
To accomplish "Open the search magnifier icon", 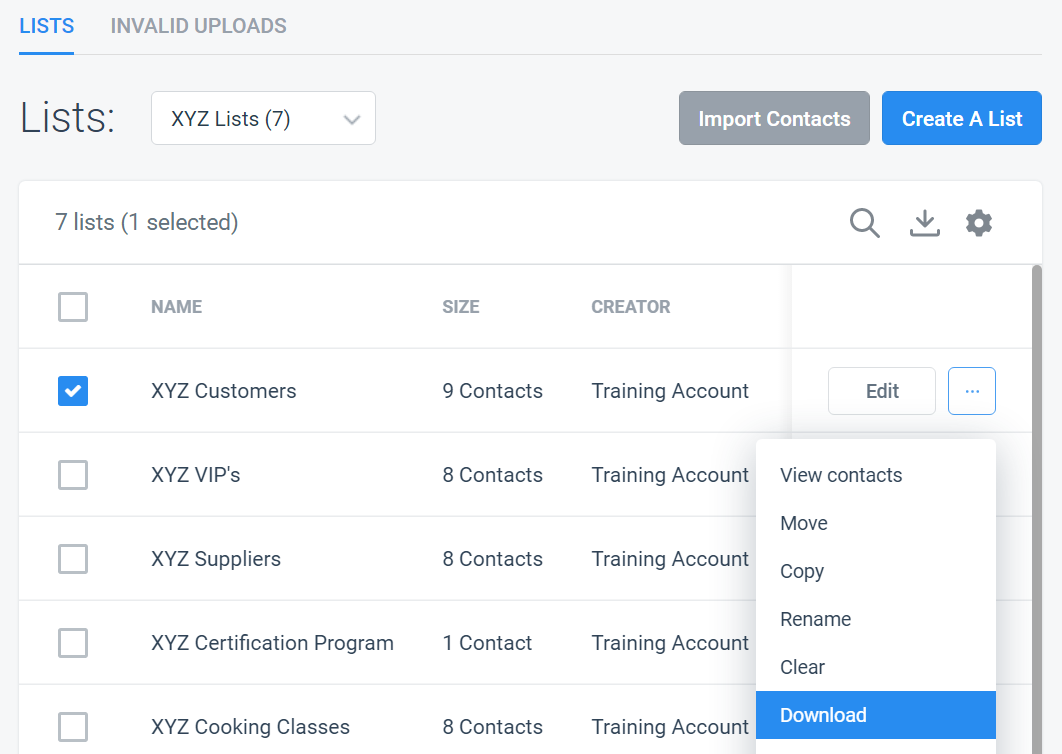I will (x=864, y=223).
